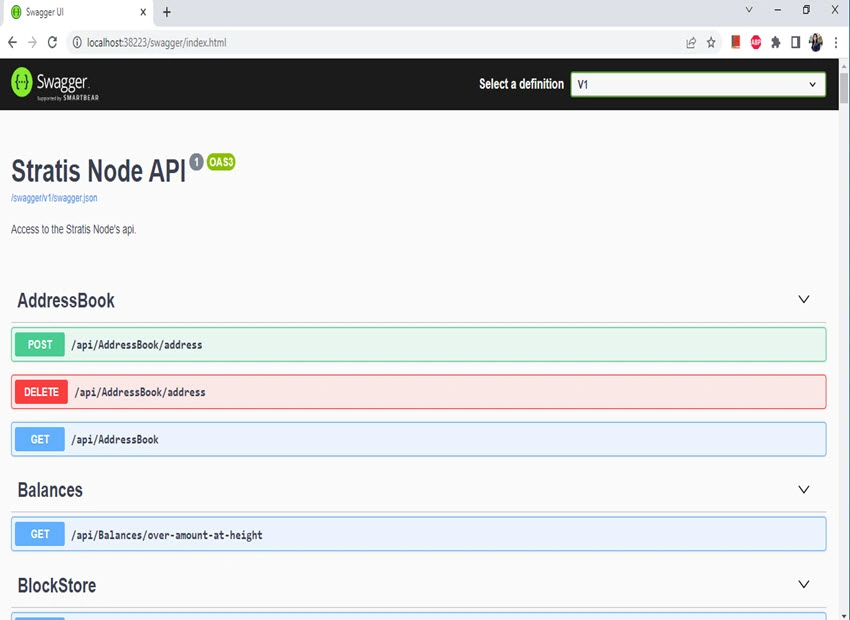Expand DELETE /api/AddressBook/address endpoint
Screen dimensions: 850x620
(x=418, y=392)
